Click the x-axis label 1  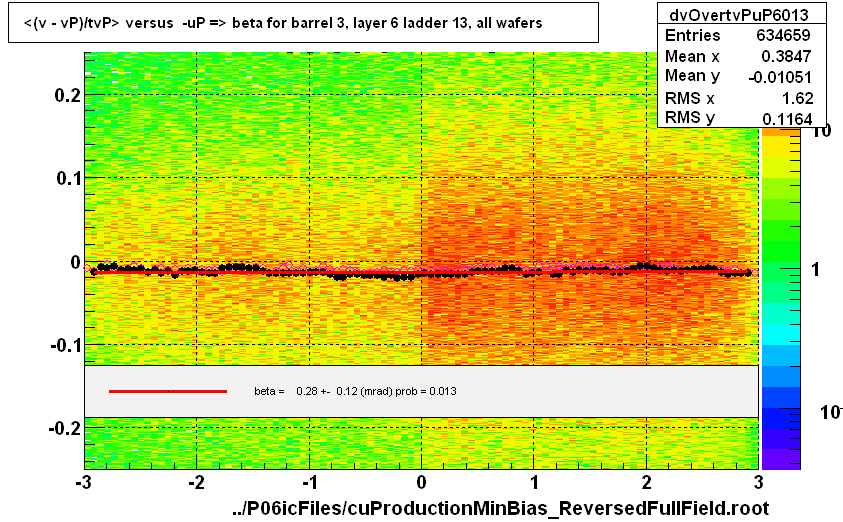coord(534,482)
